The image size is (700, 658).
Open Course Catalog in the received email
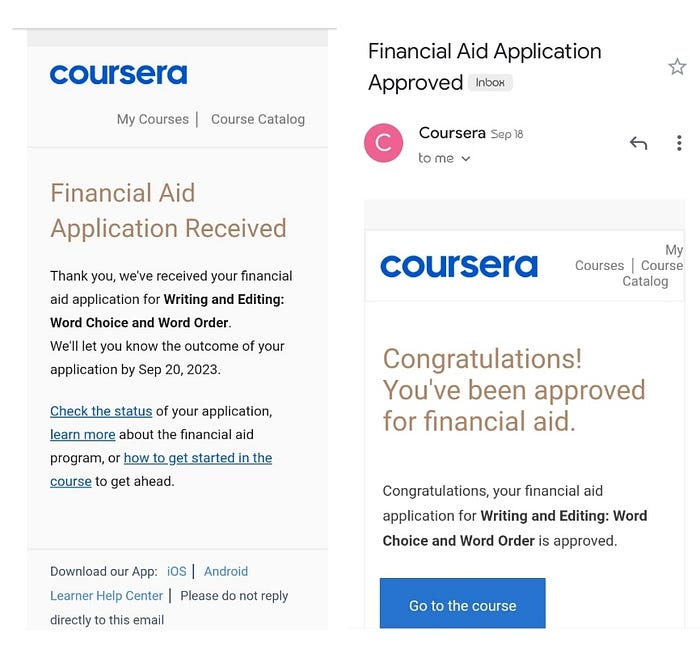pyautogui.click(x=258, y=119)
